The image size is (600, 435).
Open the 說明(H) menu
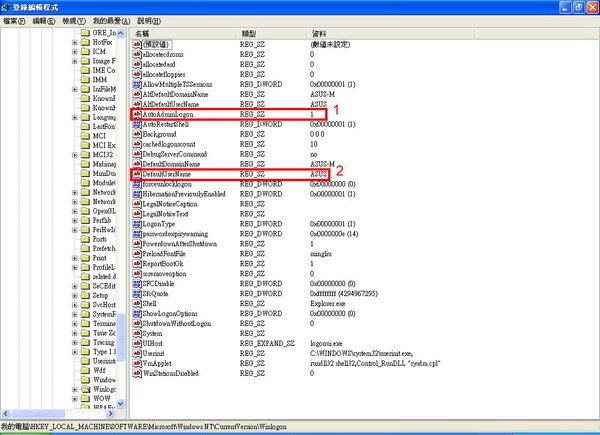click(149, 21)
